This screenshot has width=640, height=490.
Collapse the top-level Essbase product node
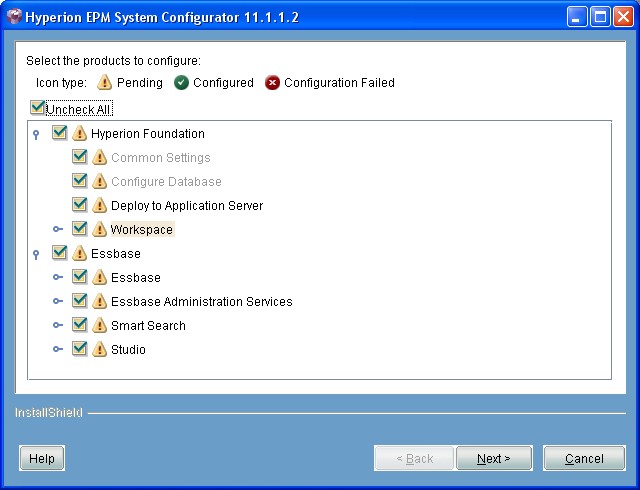coord(37,255)
